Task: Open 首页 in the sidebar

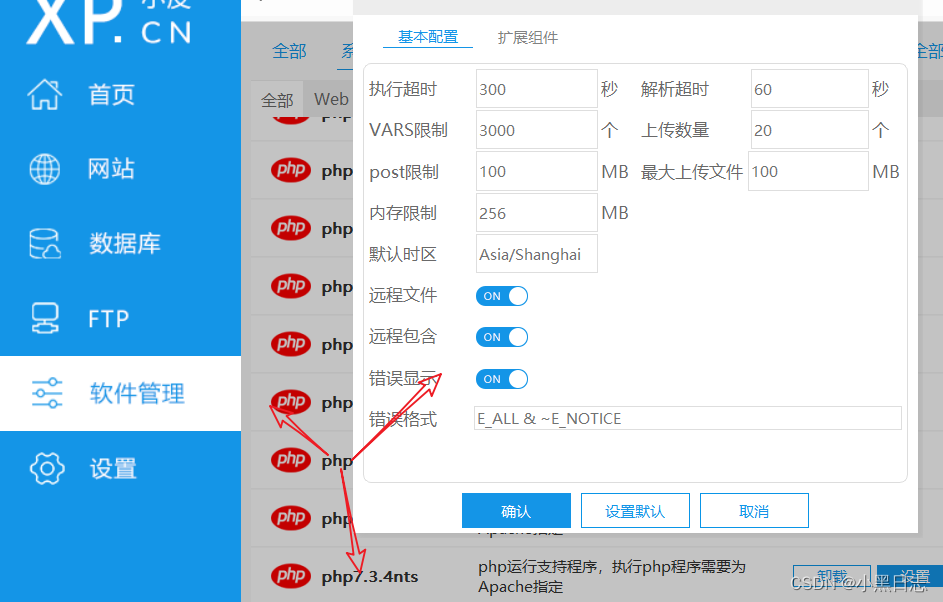Action: (x=112, y=95)
